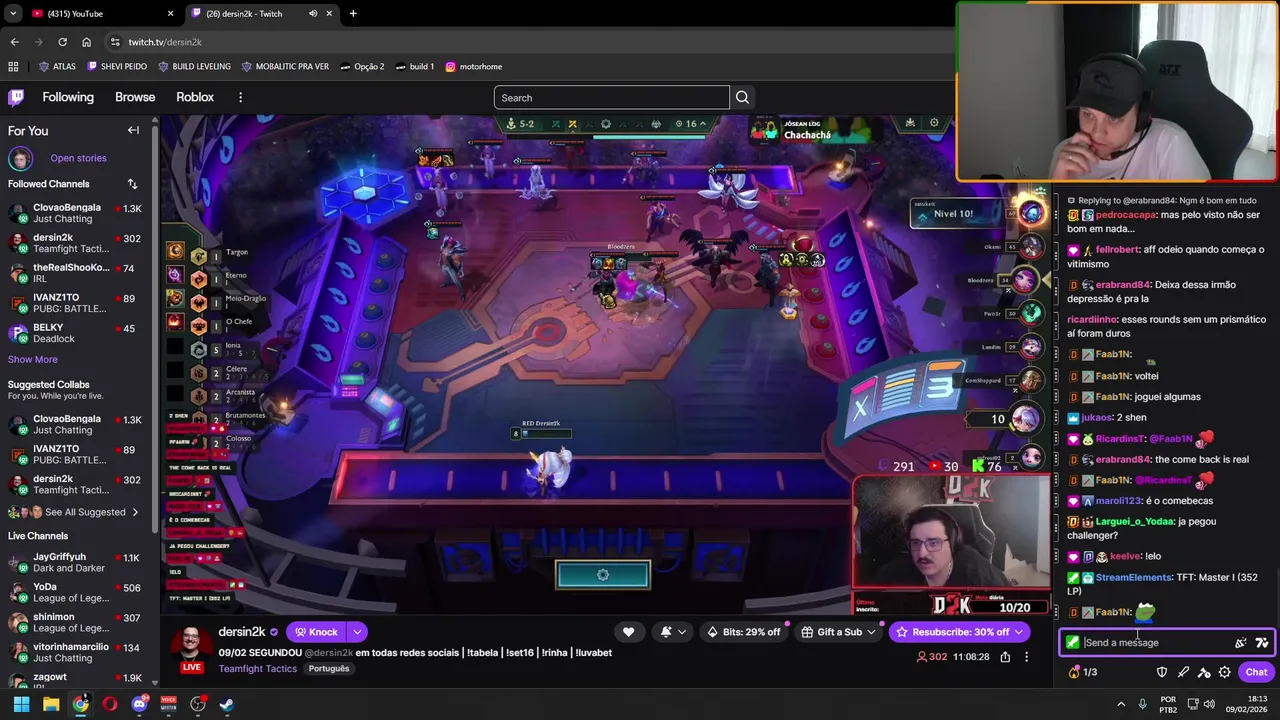The width and height of the screenshot is (1280, 720).
Task: Reload the current page
Action: pyautogui.click(x=62, y=42)
